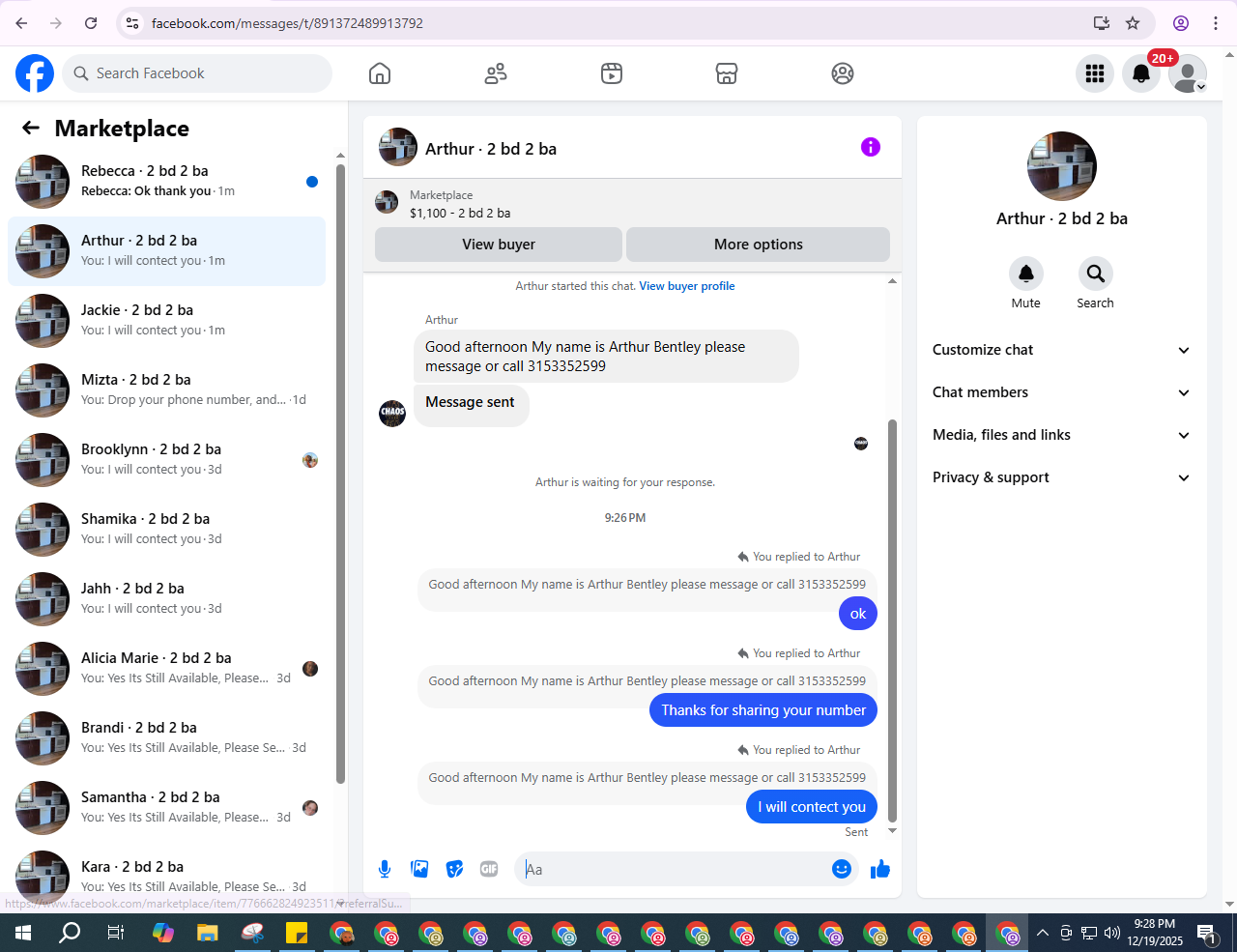The image size is (1237, 952).
Task: Click the More options button
Action: pos(758,245)
